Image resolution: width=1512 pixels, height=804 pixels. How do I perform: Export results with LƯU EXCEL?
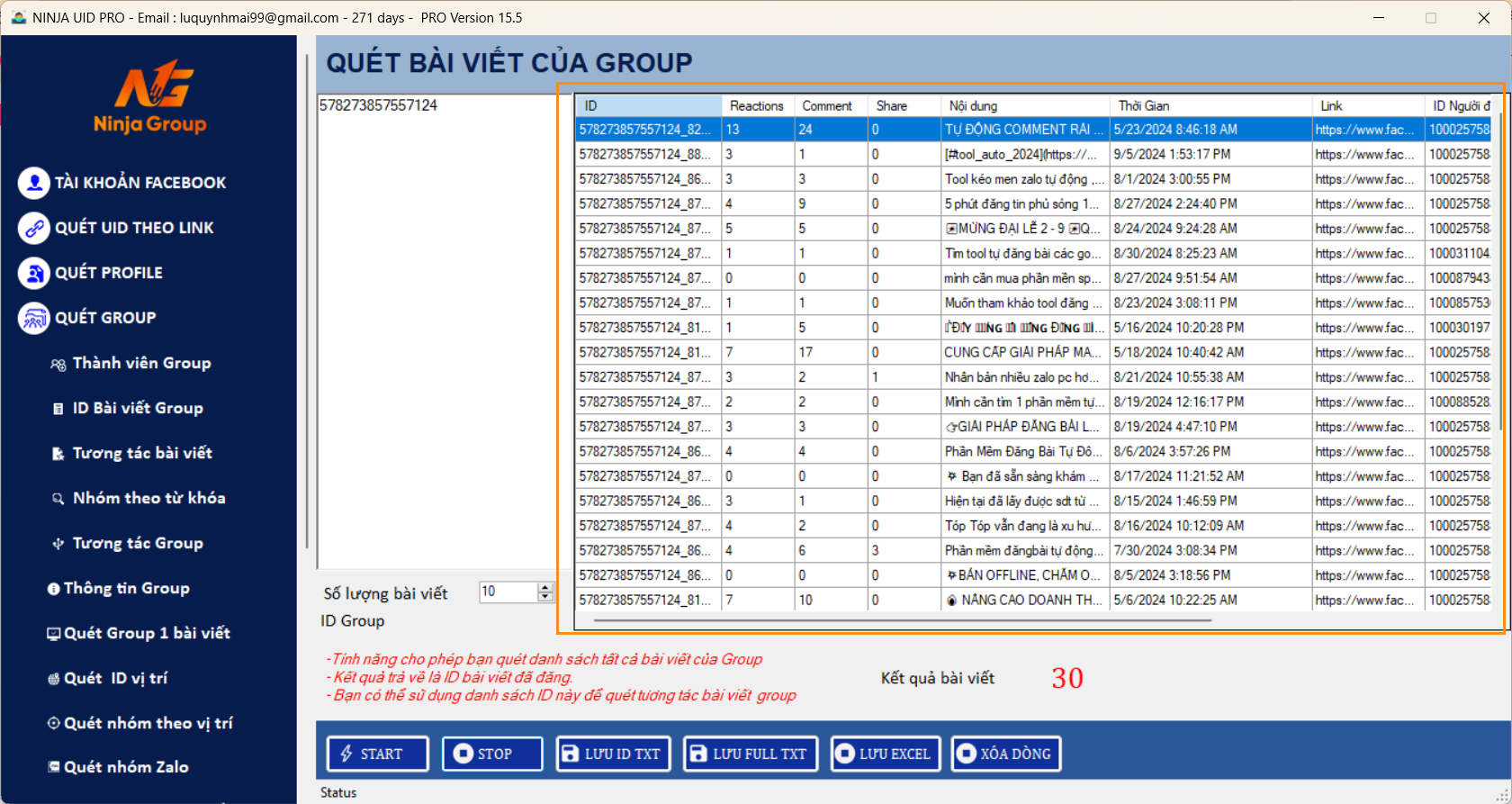click(886, 754)
